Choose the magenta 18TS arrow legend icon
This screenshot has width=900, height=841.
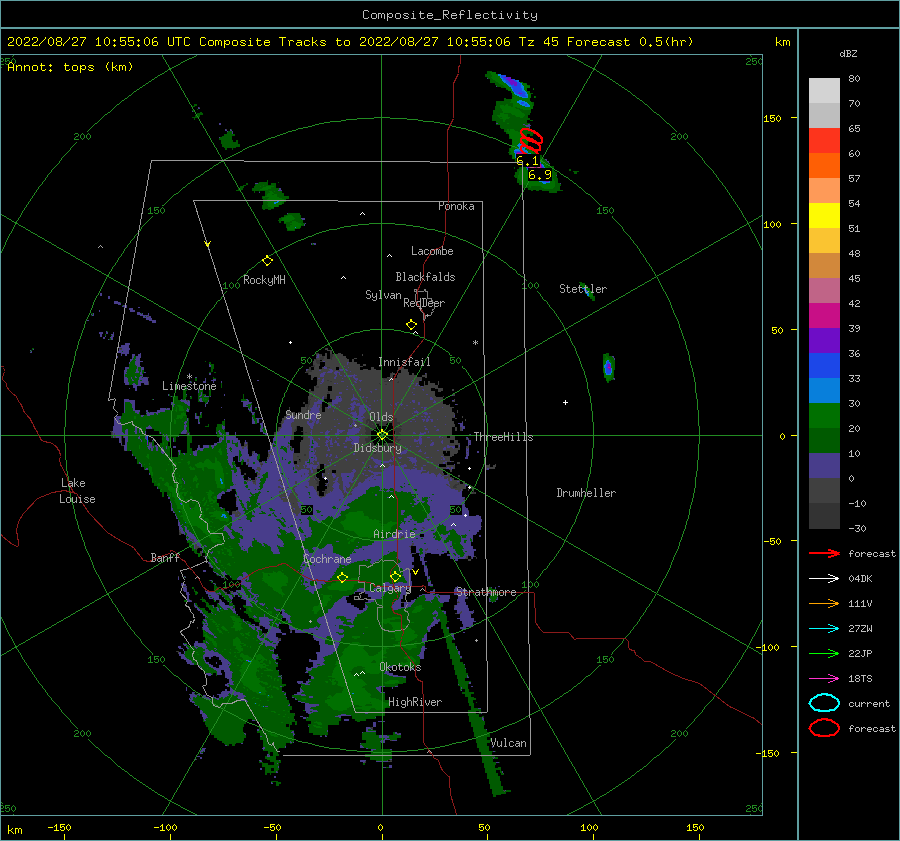[824, 679]
